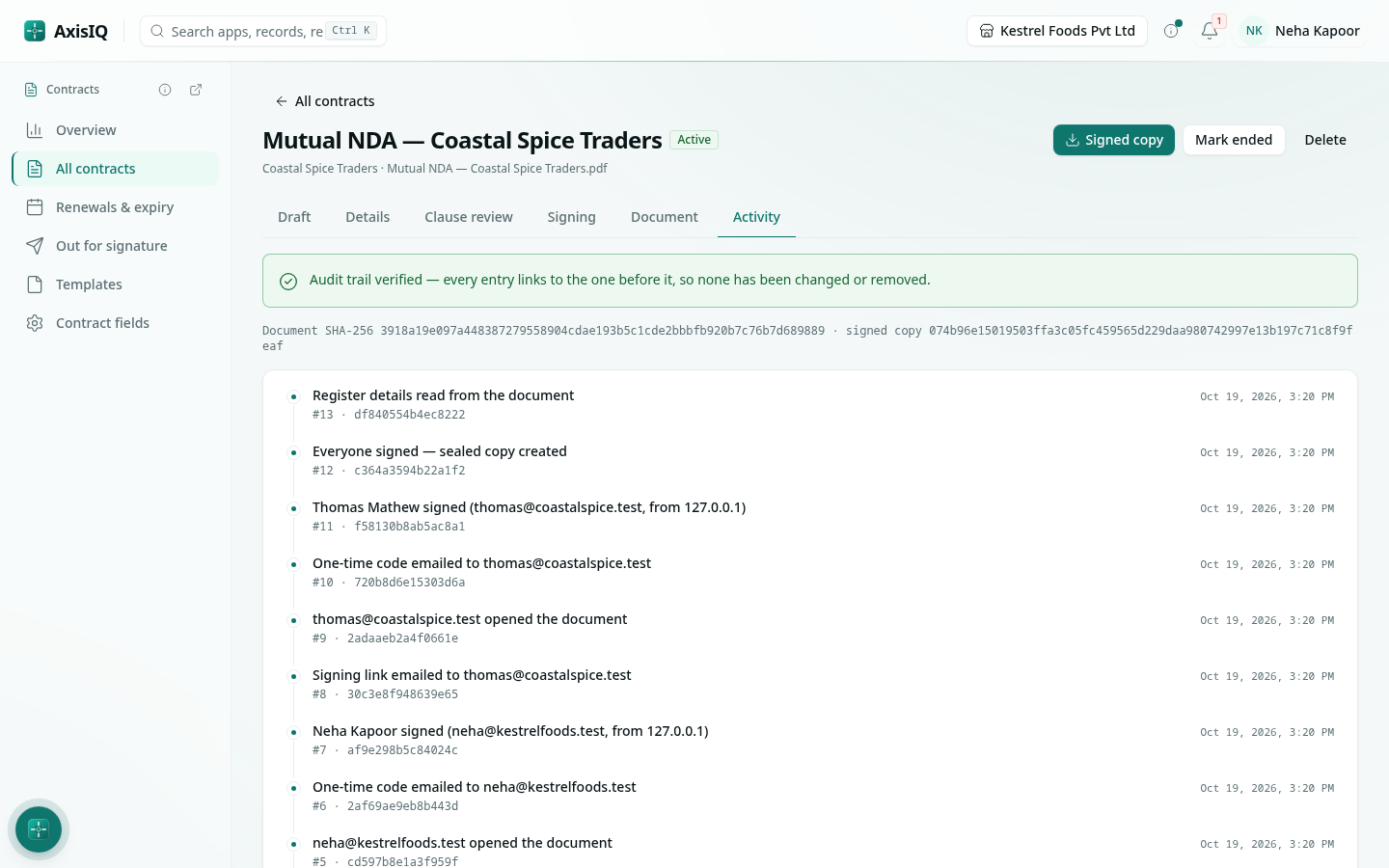The image size is (1389, 868).
Task: Switch to the Signing tab
Action: (x=572, y=217)
